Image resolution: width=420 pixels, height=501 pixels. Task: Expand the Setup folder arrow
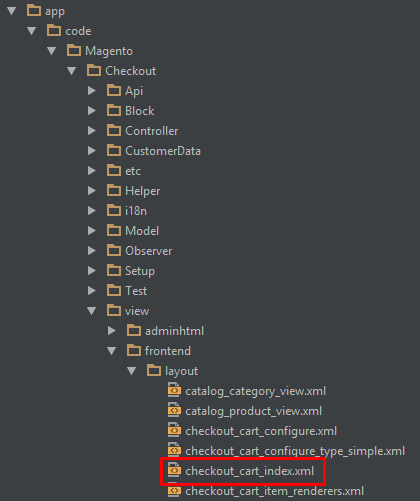point(92,271)
